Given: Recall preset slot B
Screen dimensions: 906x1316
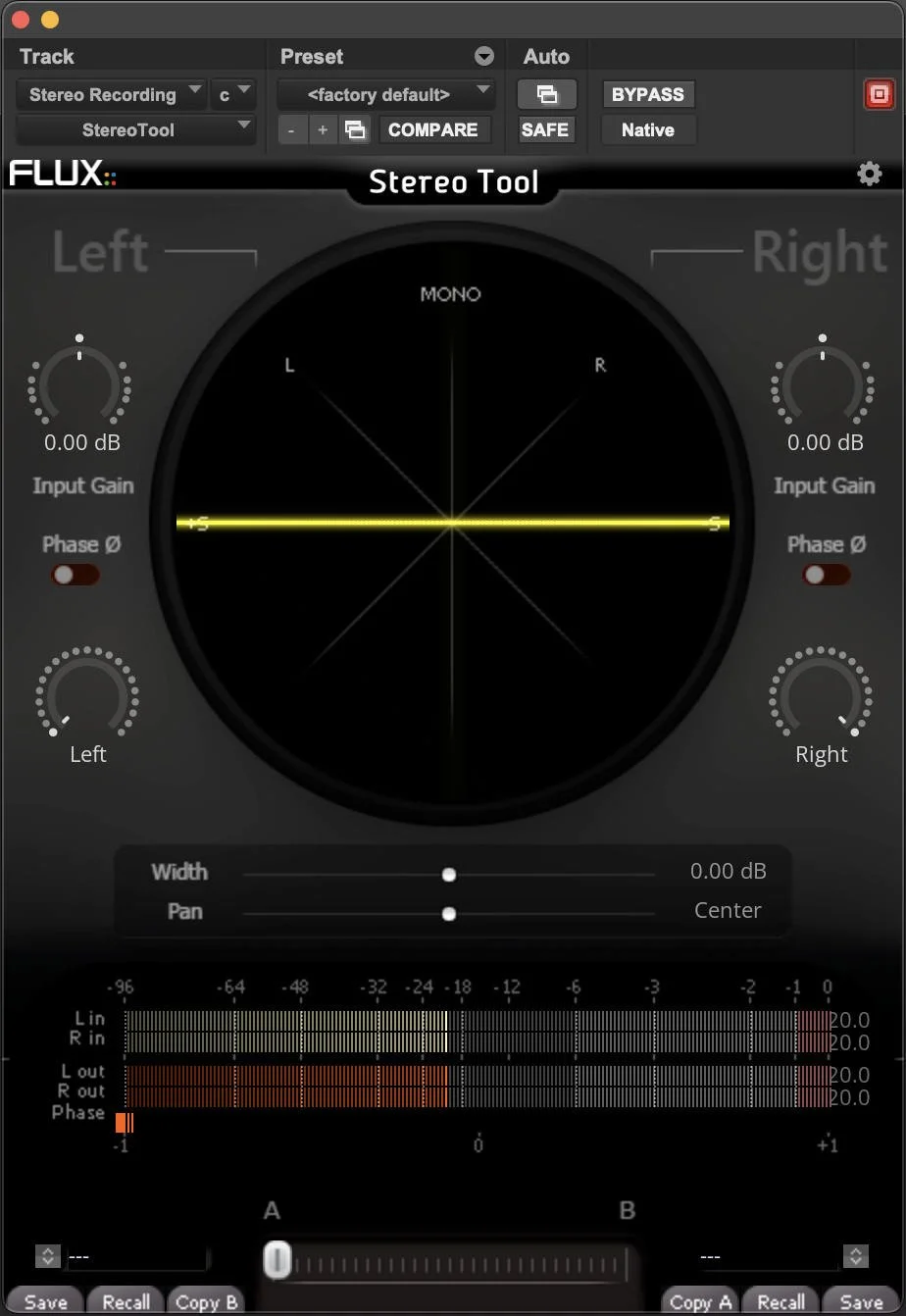Looking at the screenshot, I should coord(781,1301).
